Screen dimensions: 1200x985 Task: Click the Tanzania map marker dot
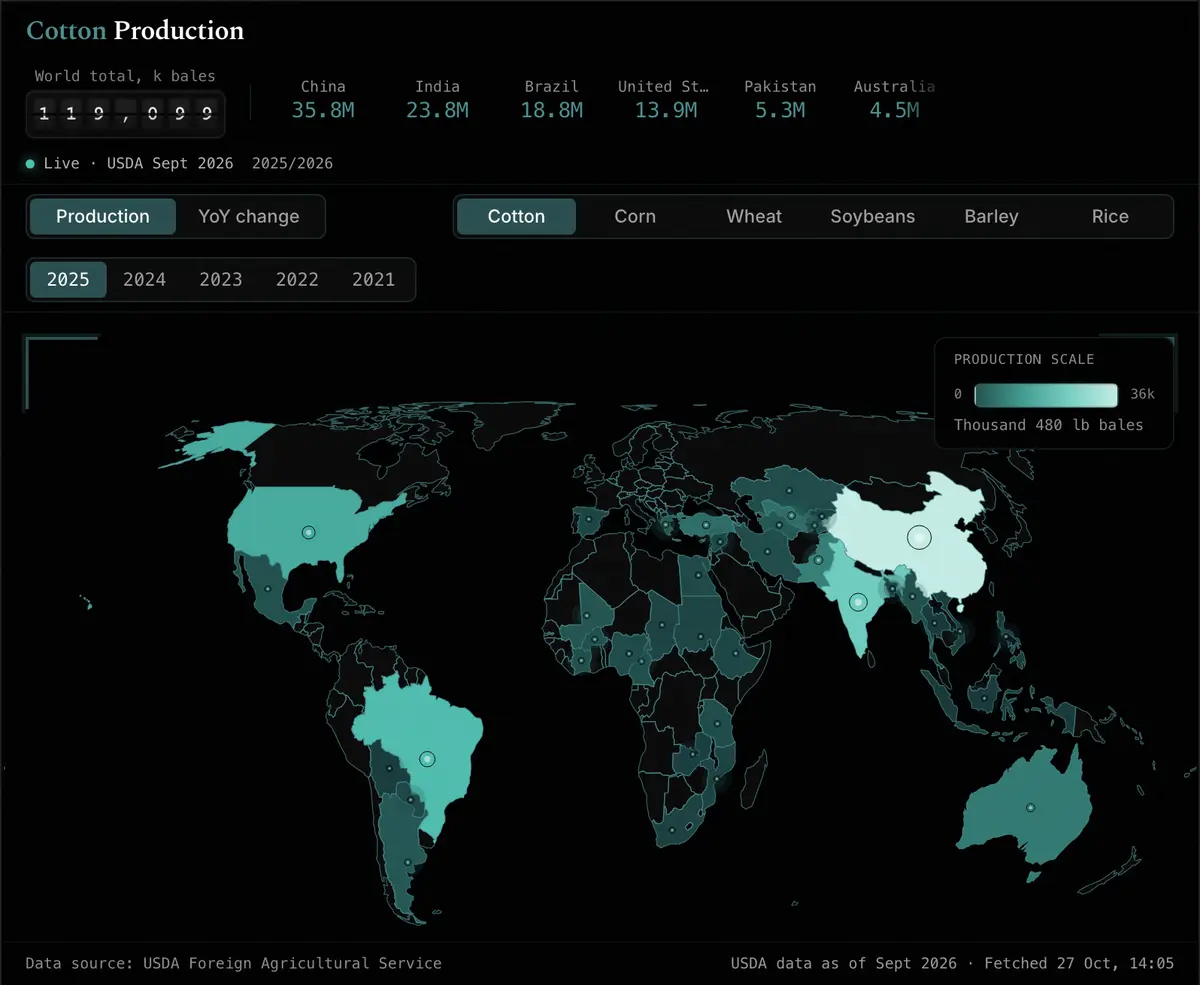tap(717, 726)
